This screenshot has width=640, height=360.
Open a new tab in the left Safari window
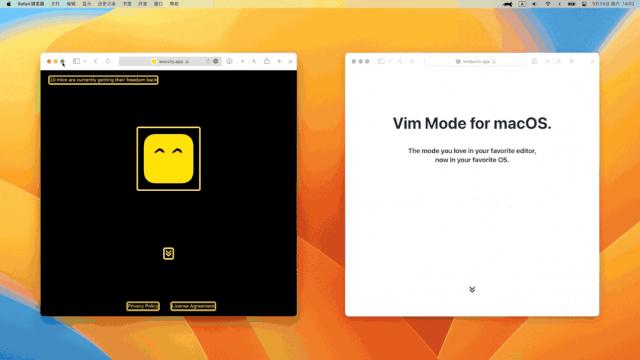279,61
